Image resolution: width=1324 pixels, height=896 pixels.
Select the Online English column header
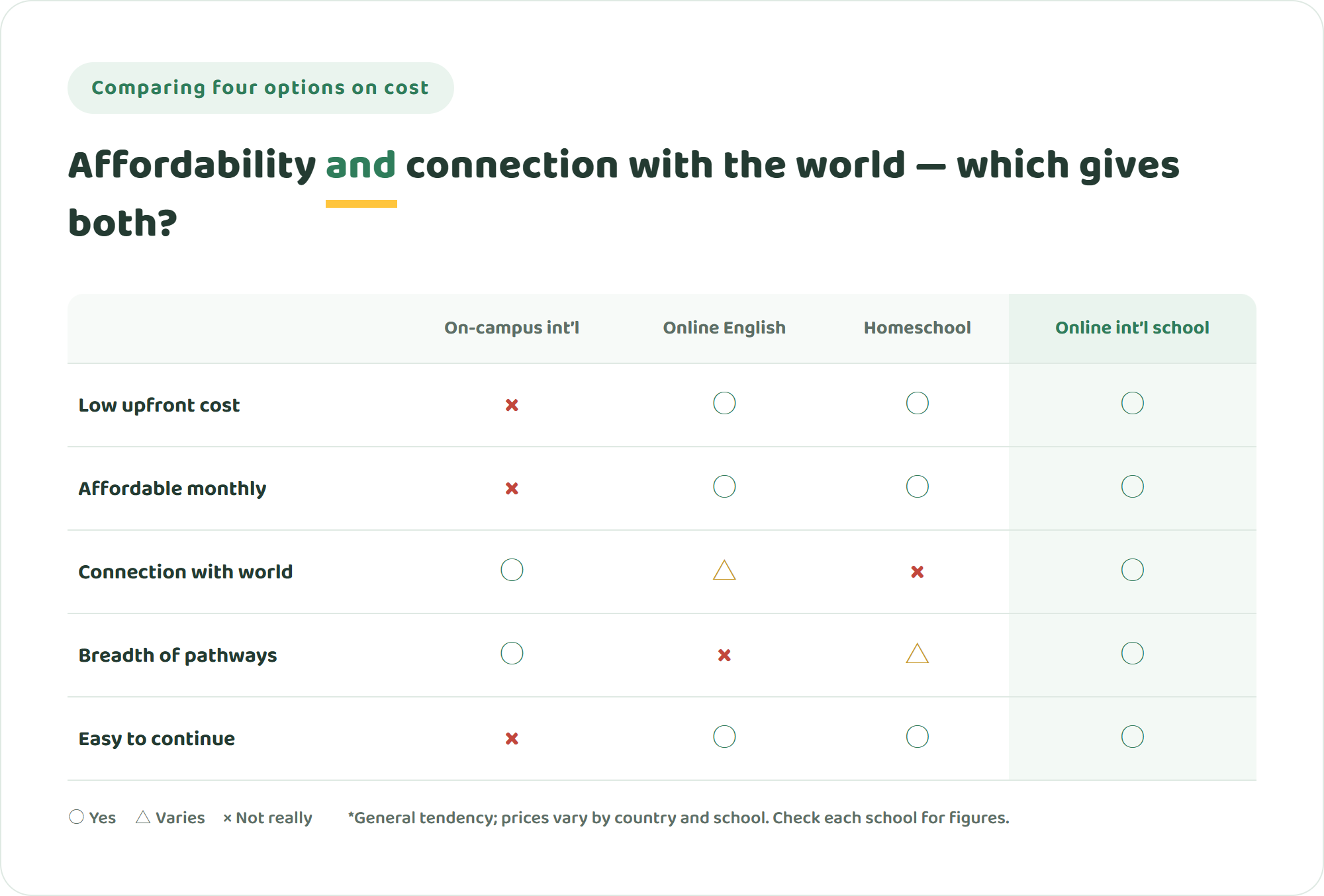pyautogui.click(x=724, y=328)
